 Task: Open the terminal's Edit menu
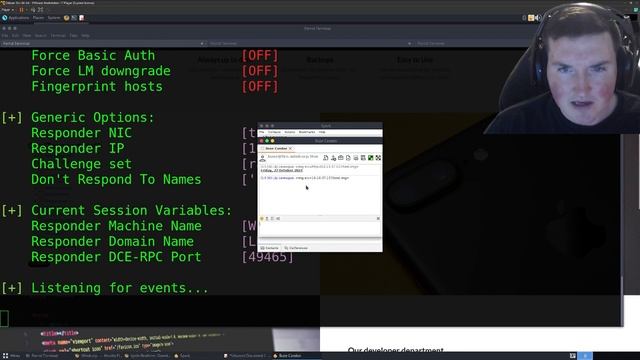[x=15, y=36]
